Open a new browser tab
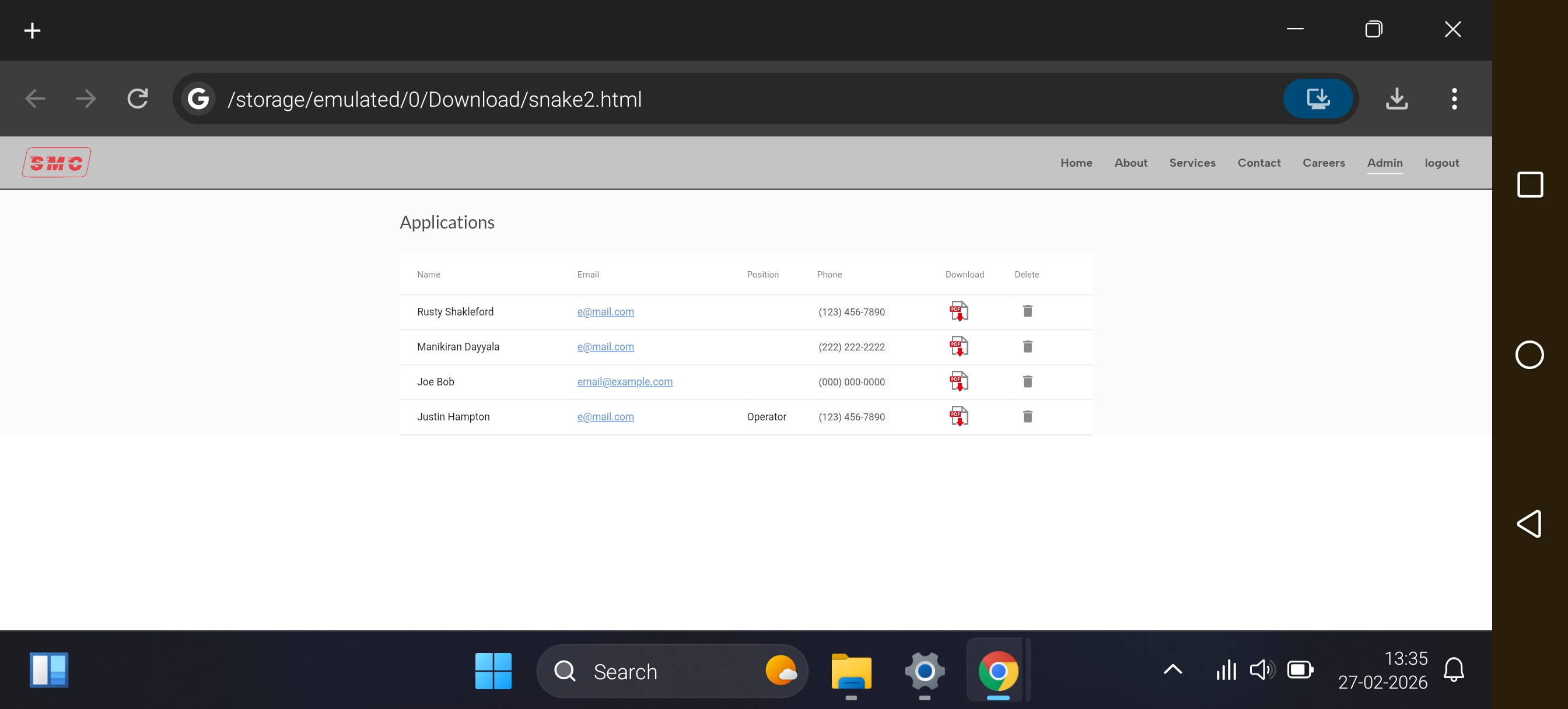Screen dimensions: 1568x709 32,30
